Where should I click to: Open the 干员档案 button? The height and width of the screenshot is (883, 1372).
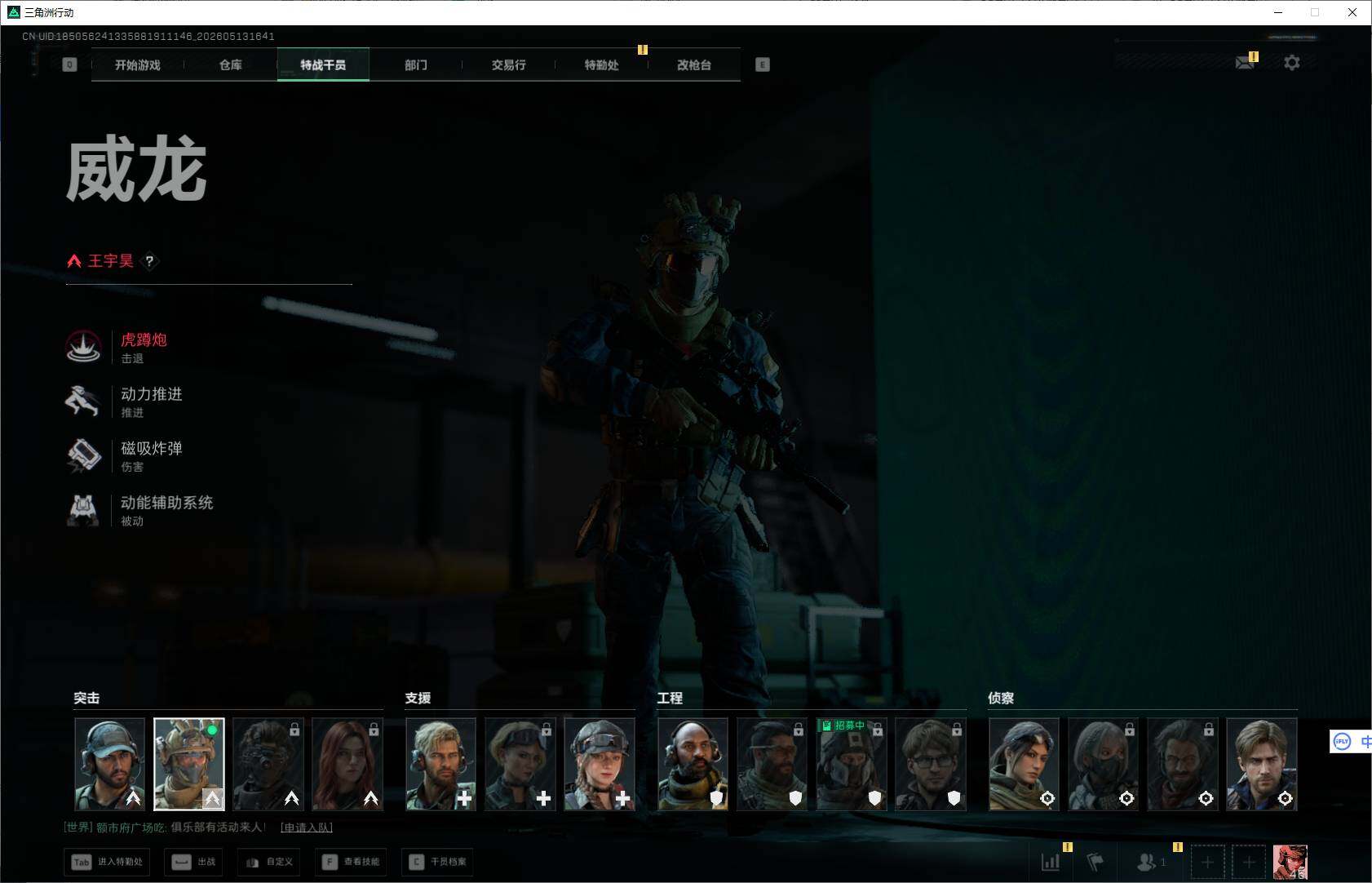point(437,862)
